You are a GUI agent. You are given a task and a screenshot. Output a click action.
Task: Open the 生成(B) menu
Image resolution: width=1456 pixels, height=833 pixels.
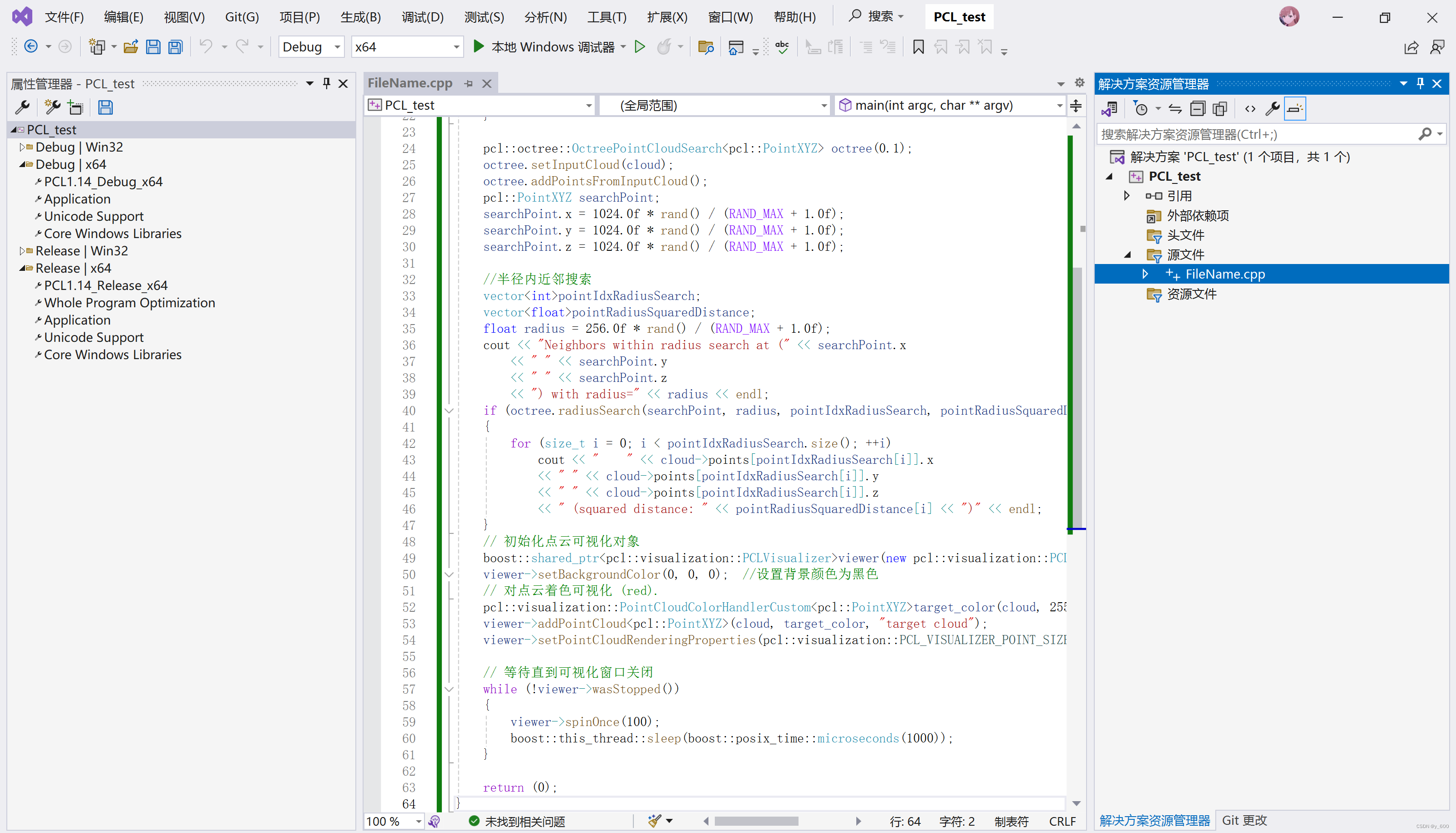[360, 17]
